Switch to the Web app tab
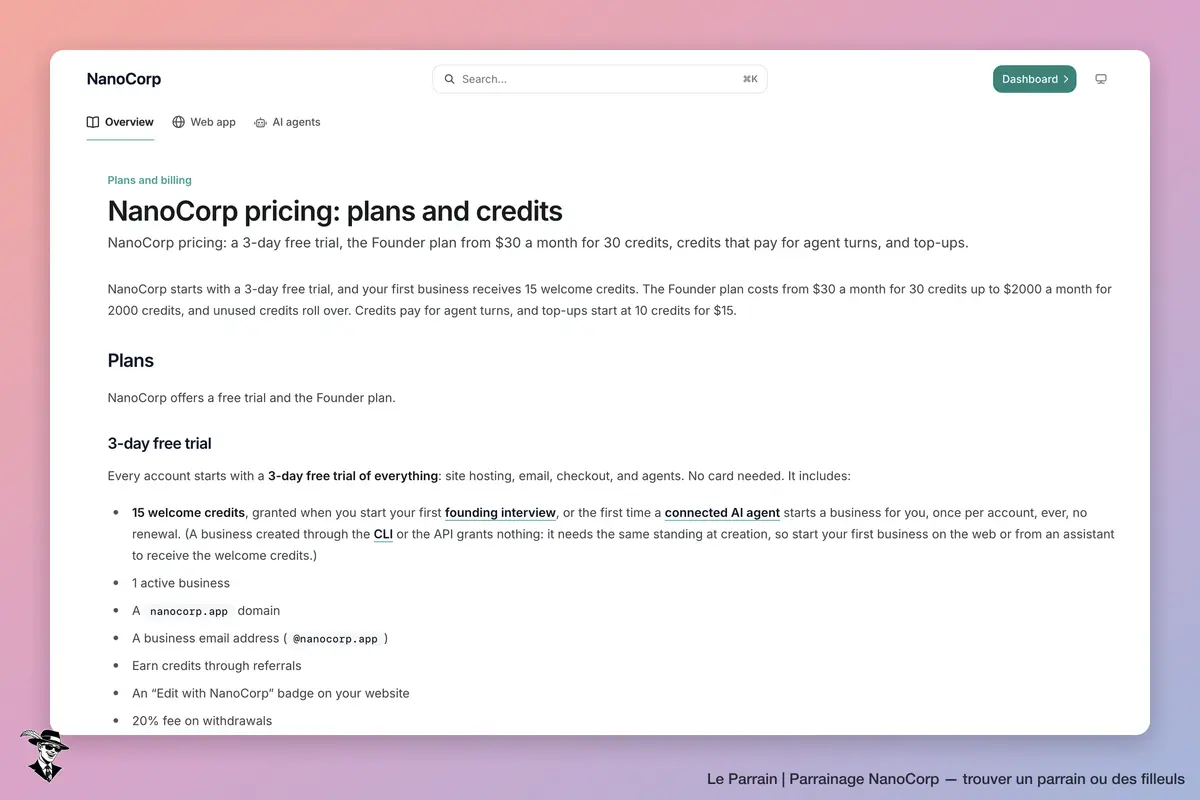This screenshot has height=800, width=1200. [204, 122]
